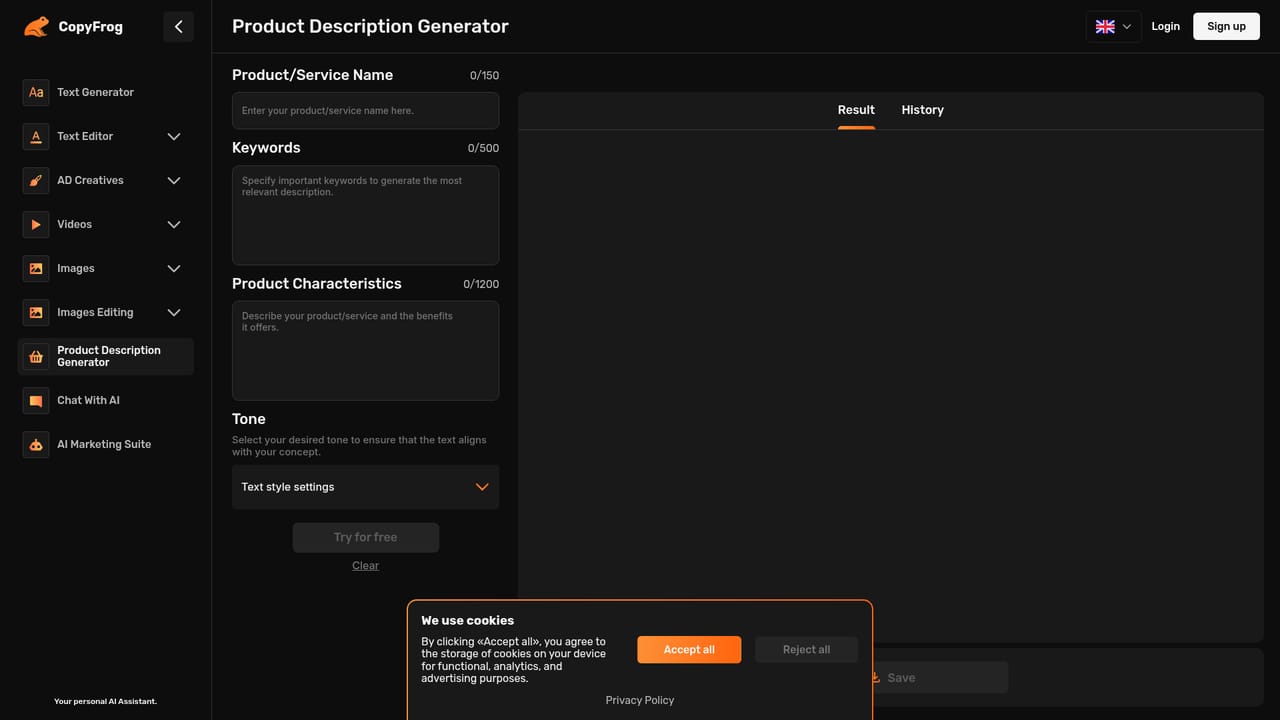1280x720 pixels.
Task: Collapse the sidebar with back arrow
Action: [x=178, y=27]
